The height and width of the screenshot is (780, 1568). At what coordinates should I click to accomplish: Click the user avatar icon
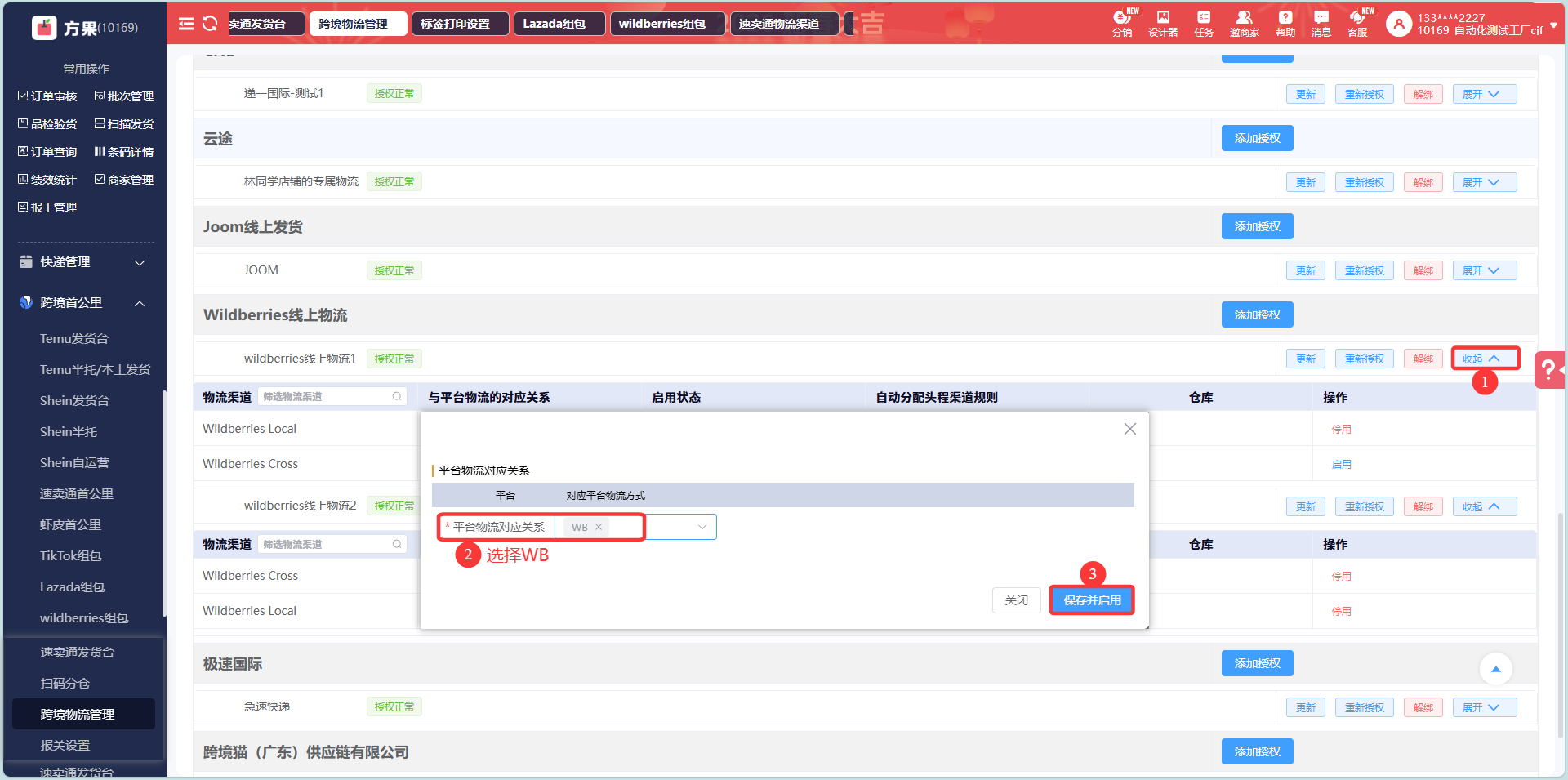[x=1399, y=25]
